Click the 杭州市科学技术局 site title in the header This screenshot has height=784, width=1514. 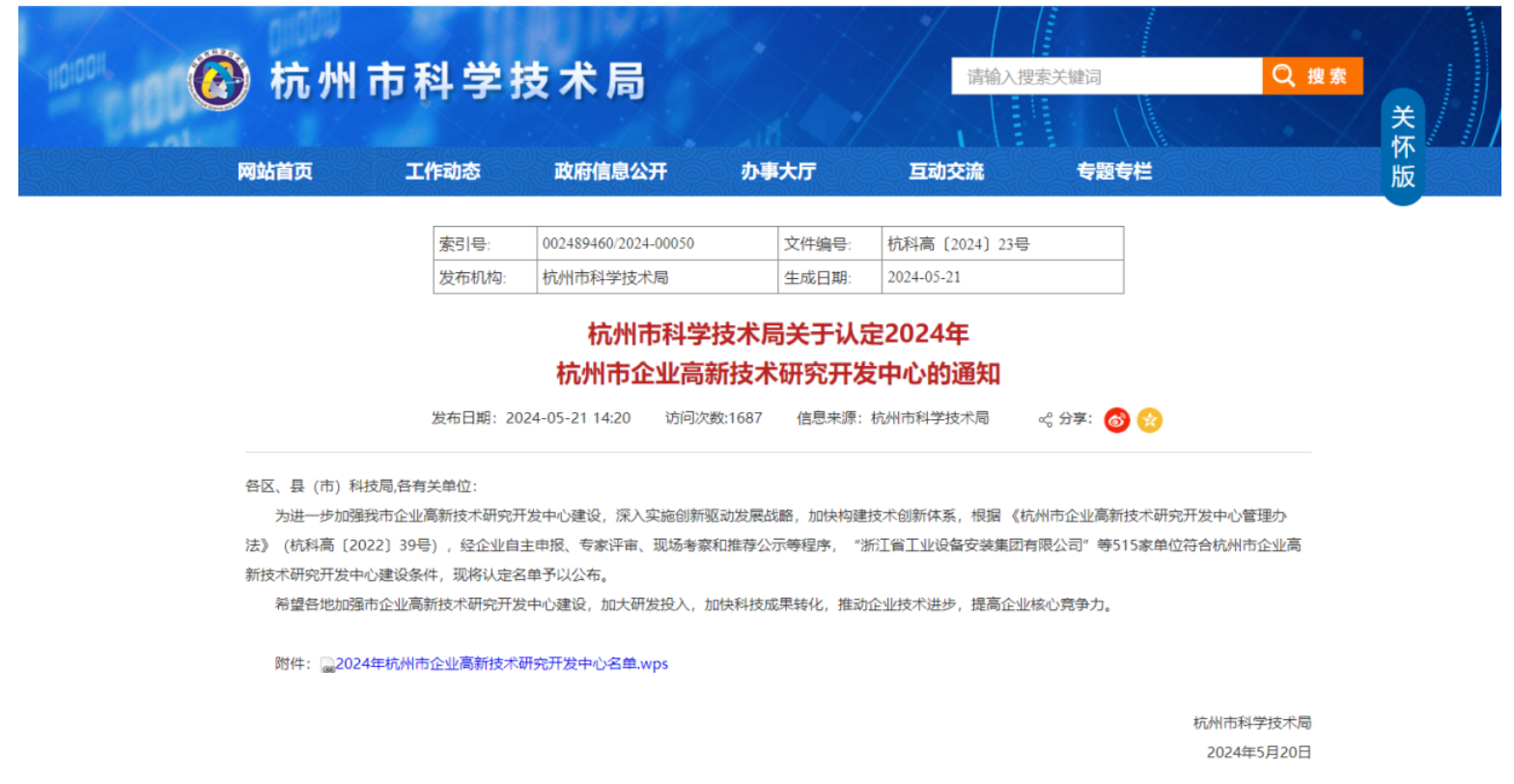tap(458, 81)
